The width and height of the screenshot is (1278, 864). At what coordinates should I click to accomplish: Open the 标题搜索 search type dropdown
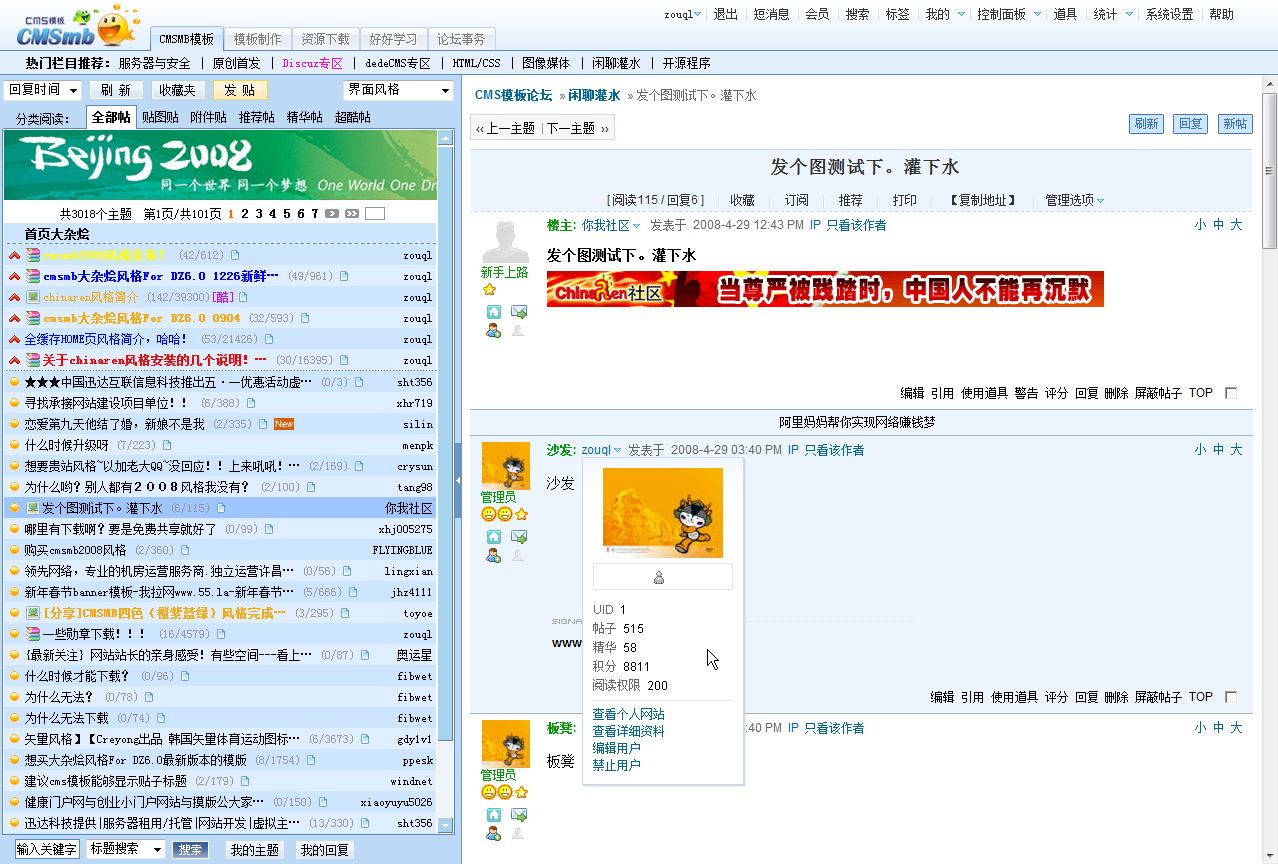[126, 849]
